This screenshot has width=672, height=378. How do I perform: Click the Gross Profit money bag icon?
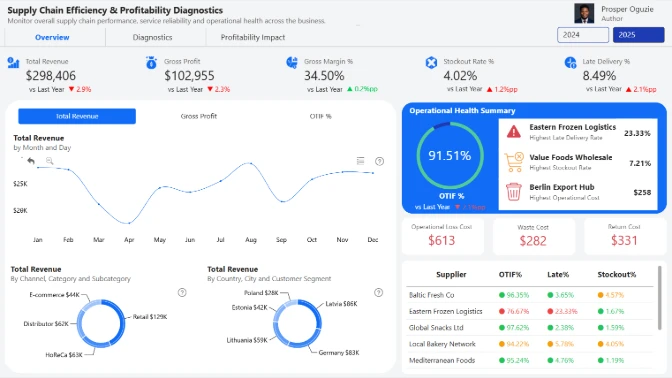tap(151, 63)
